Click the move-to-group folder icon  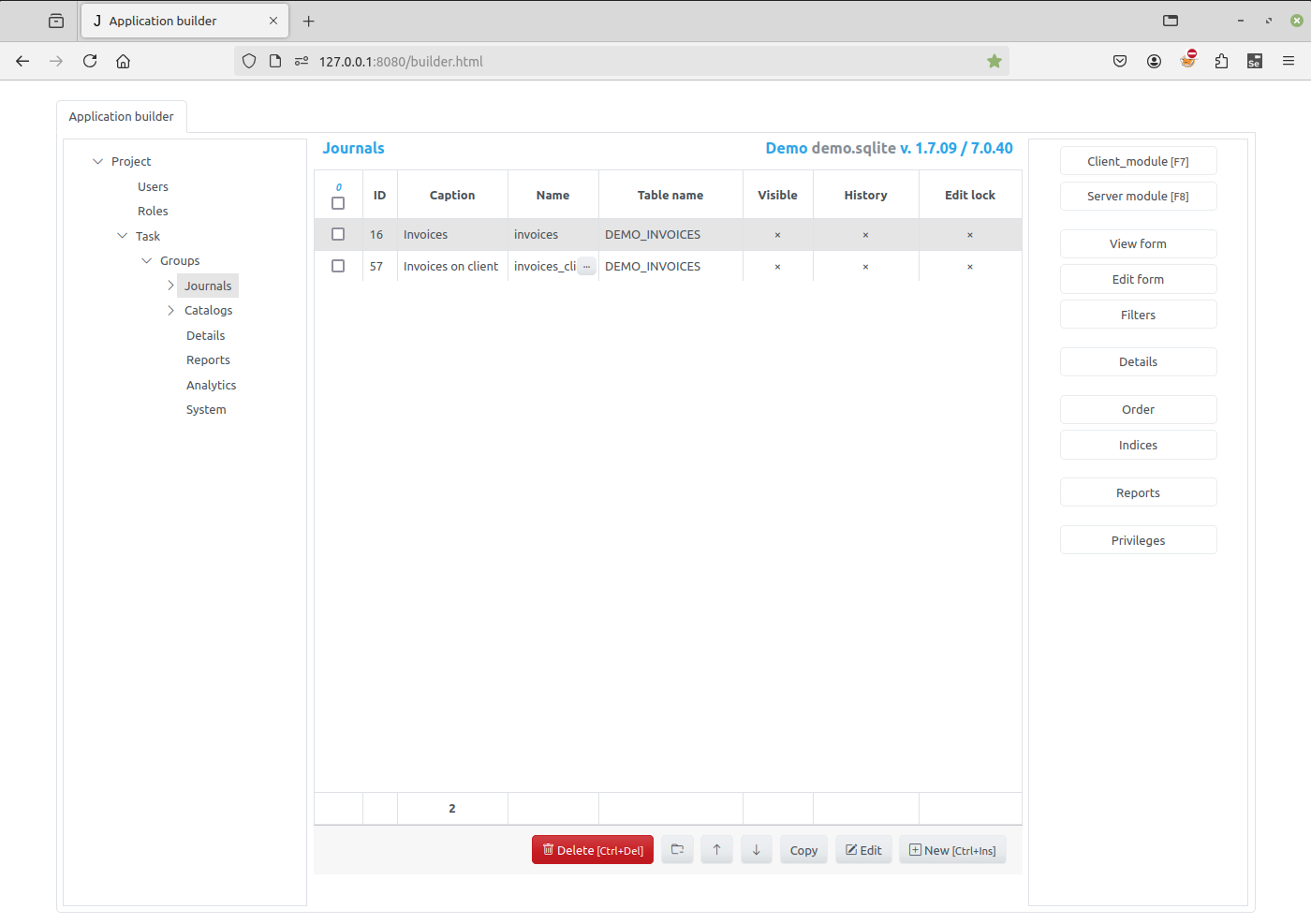tap(677, 849)
